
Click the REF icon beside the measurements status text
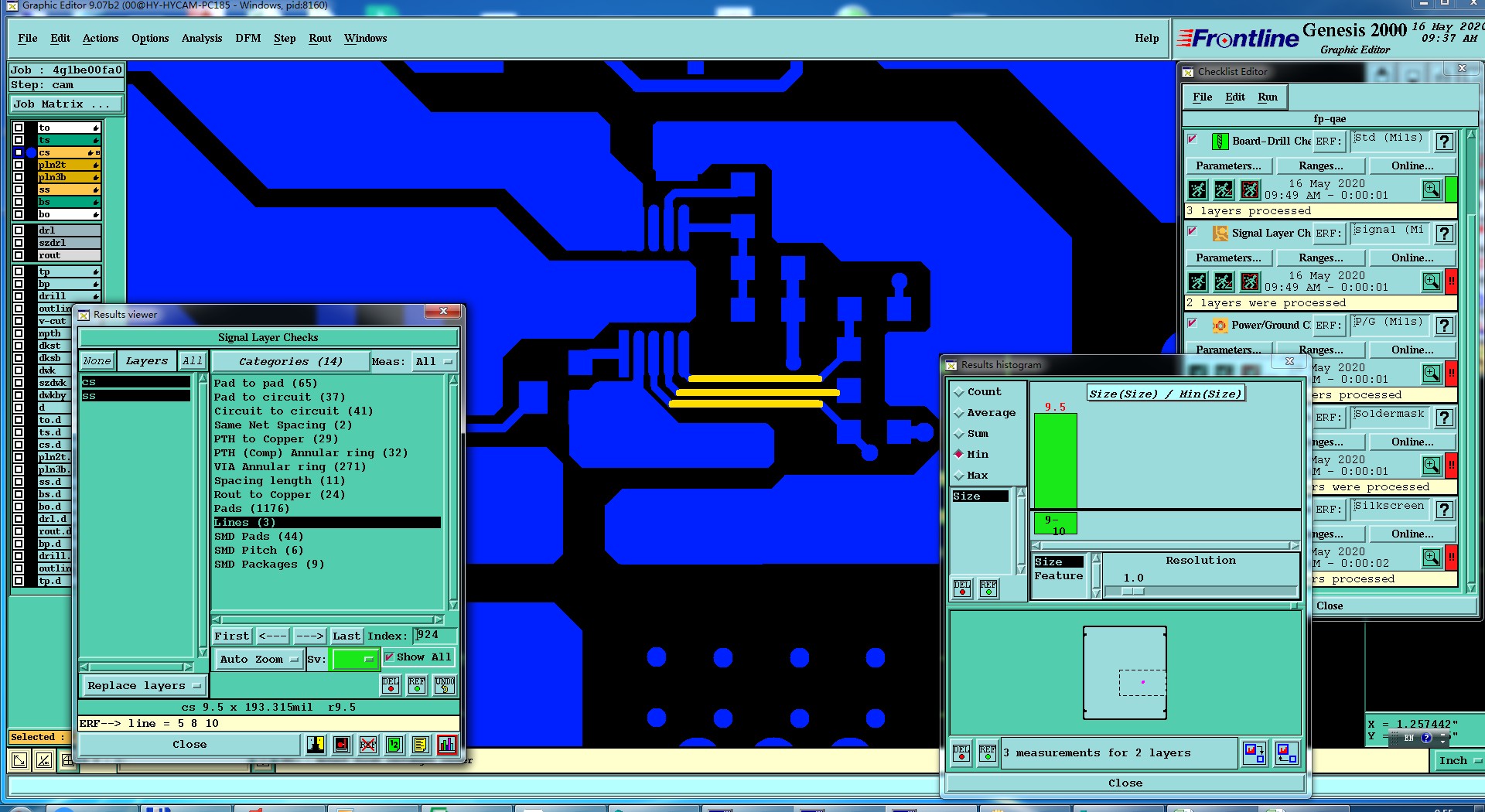tap(988, 752)
